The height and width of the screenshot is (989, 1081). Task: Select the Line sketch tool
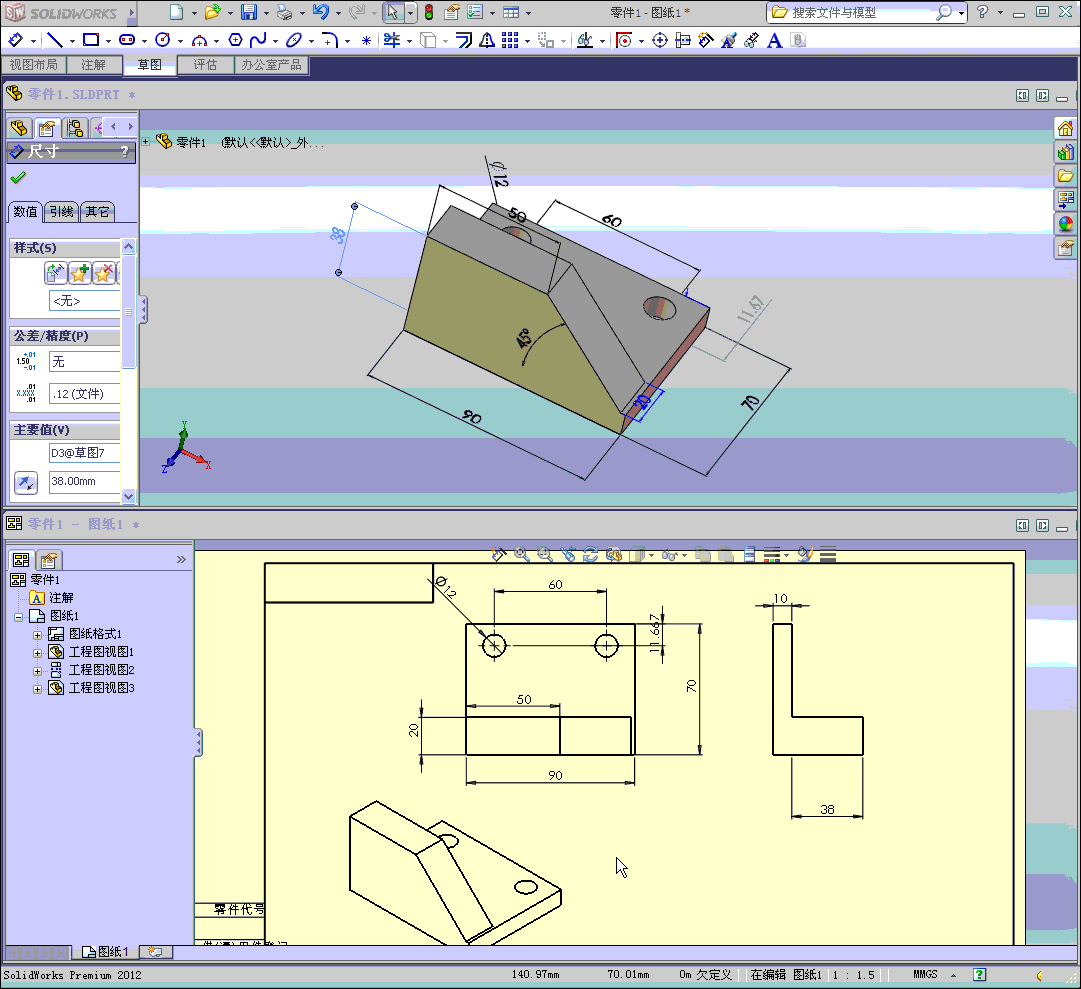[x=54, y=40]
